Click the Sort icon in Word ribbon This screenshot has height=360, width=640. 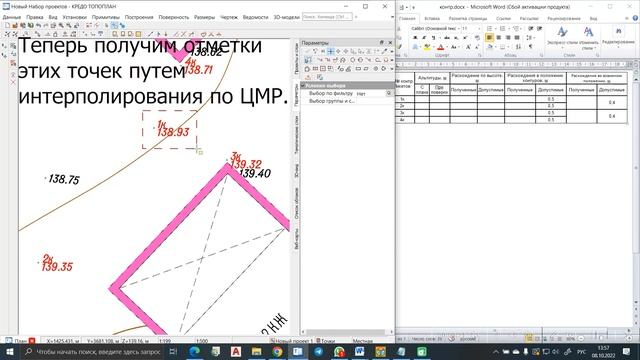coord(519,47)
